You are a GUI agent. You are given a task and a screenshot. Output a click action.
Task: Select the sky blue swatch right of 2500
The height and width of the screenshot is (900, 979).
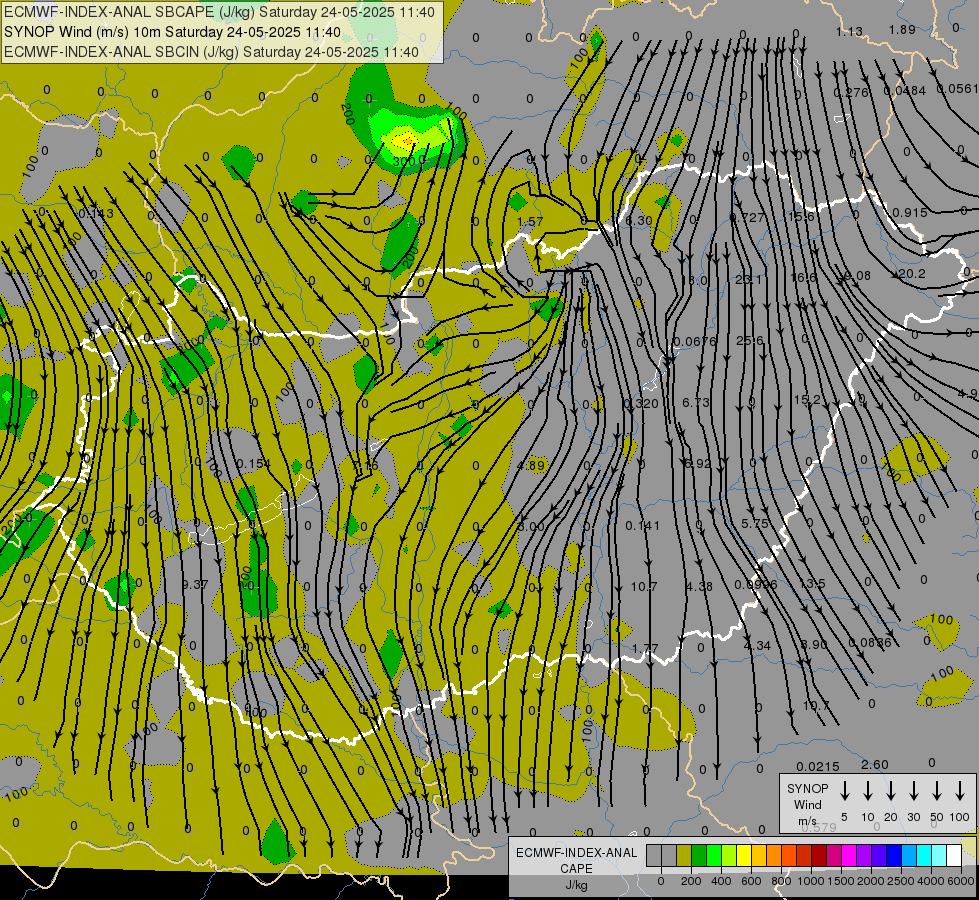[909, 856]
